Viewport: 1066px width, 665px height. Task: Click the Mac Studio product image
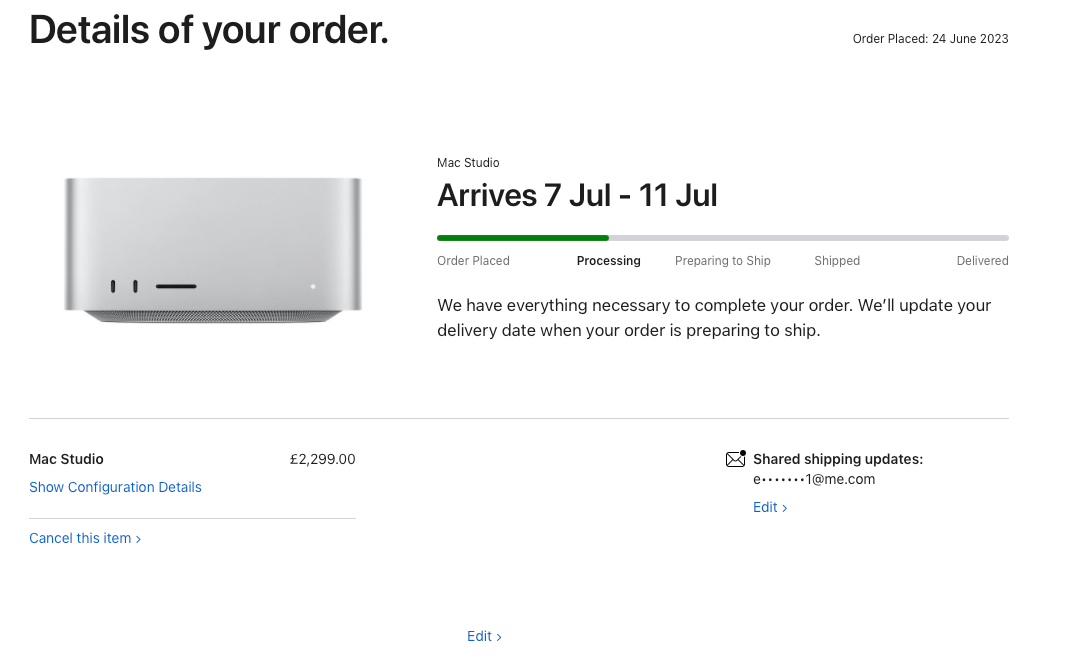(213, 250)
